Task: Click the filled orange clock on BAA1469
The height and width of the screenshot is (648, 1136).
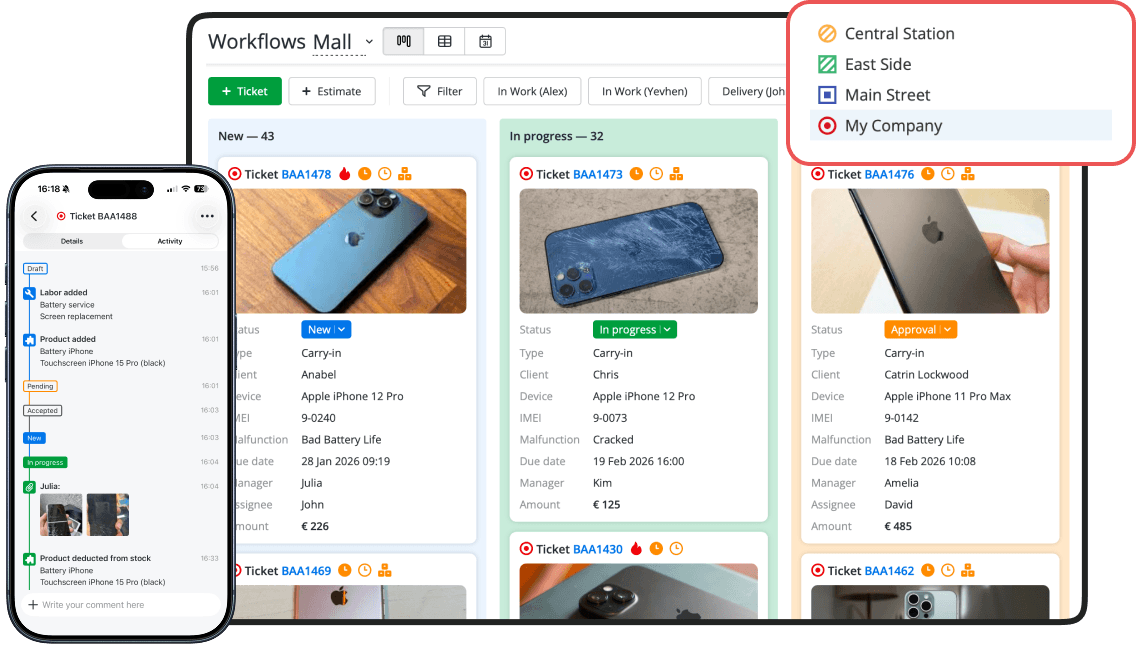Action: [x=345, y=570]
